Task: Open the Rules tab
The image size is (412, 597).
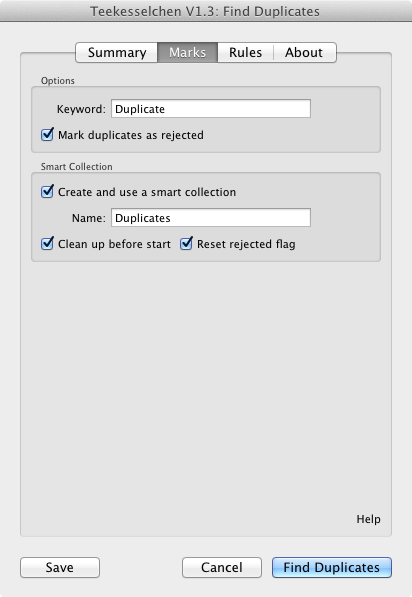Action: (245, 53)
